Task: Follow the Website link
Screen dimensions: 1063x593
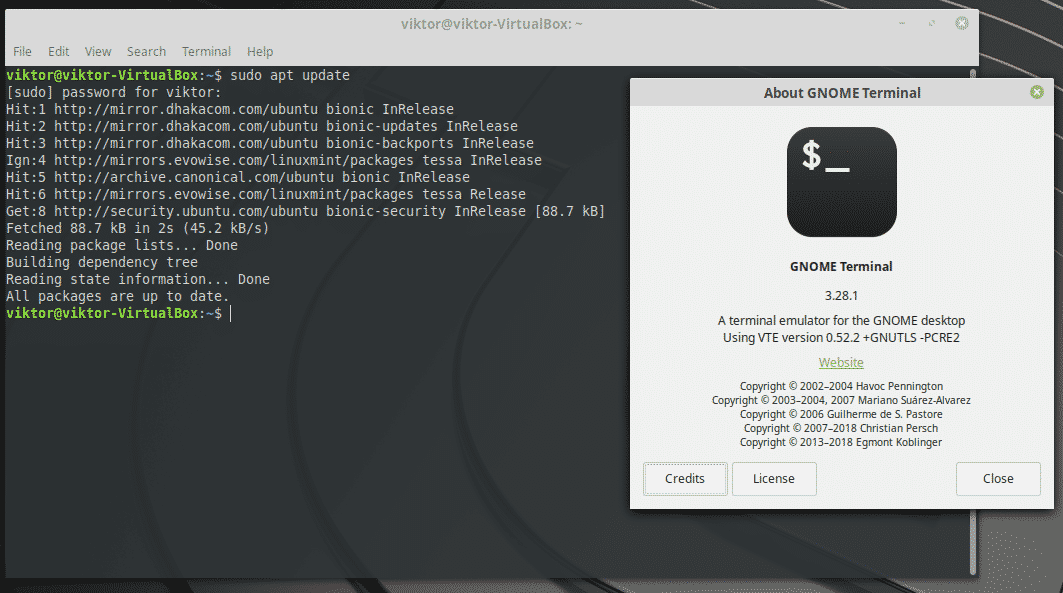Action: [x=841, y=362]
